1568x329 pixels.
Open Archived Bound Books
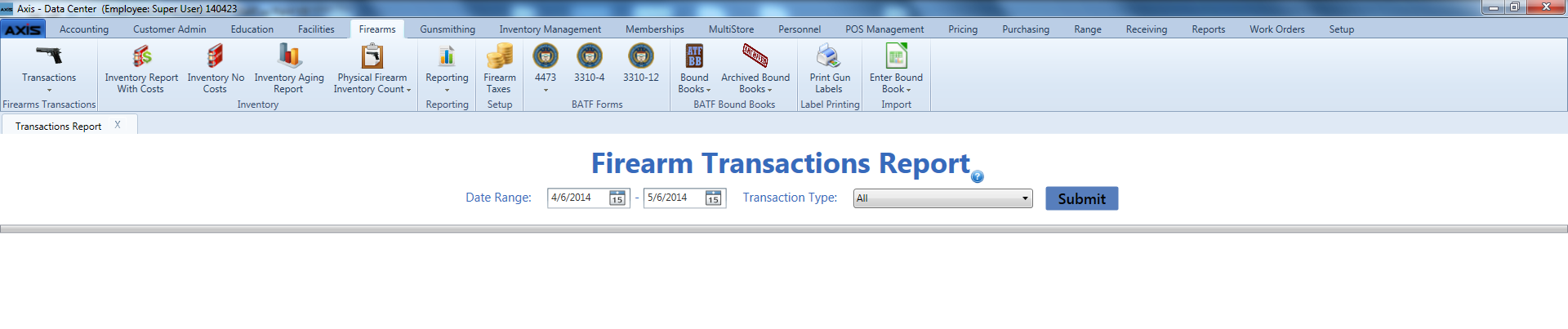coord(755,69)
